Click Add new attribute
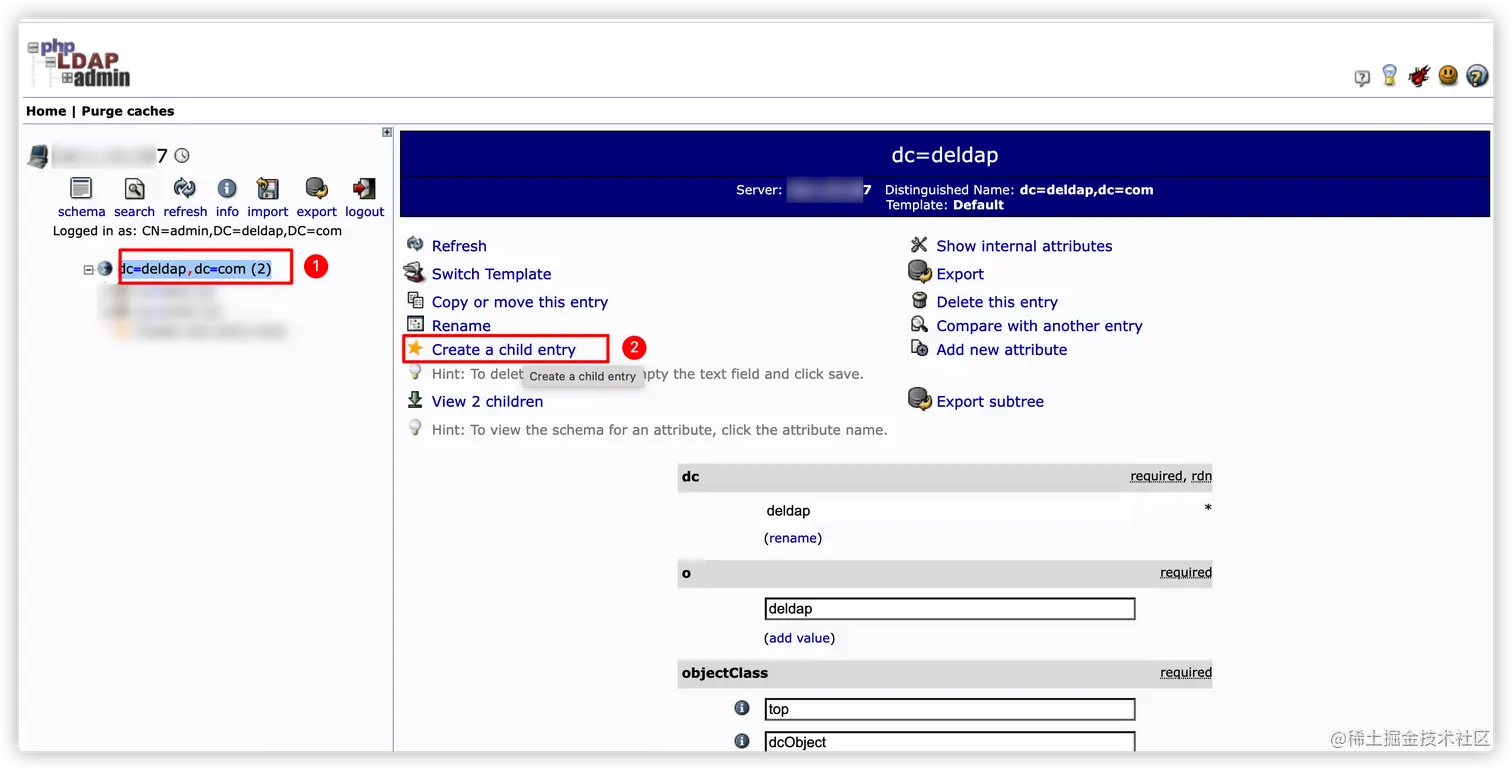This screenshot has width=1512, height=770. 1002,350
